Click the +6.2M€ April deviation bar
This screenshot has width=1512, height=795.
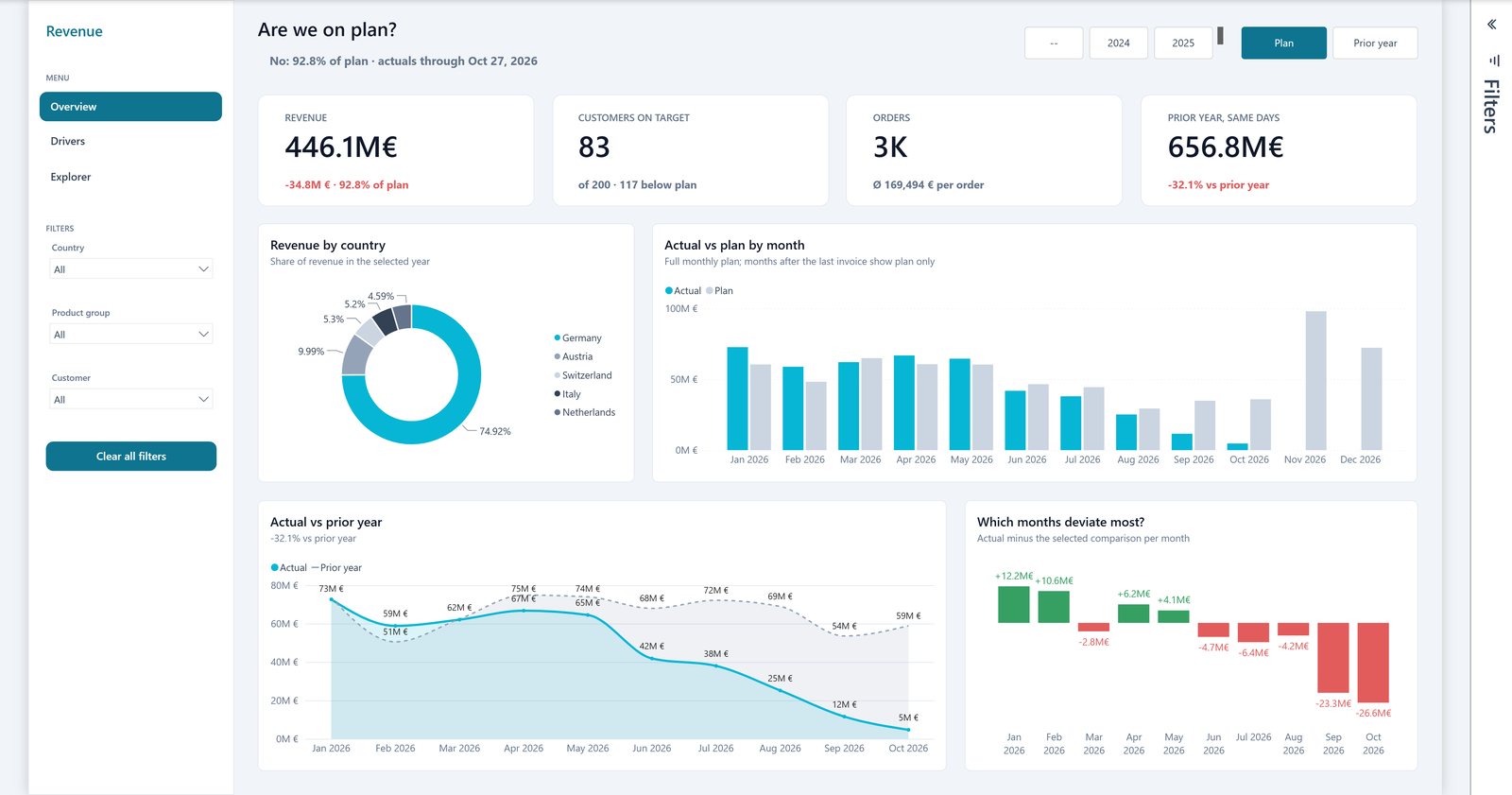[x=1134, y=614]
